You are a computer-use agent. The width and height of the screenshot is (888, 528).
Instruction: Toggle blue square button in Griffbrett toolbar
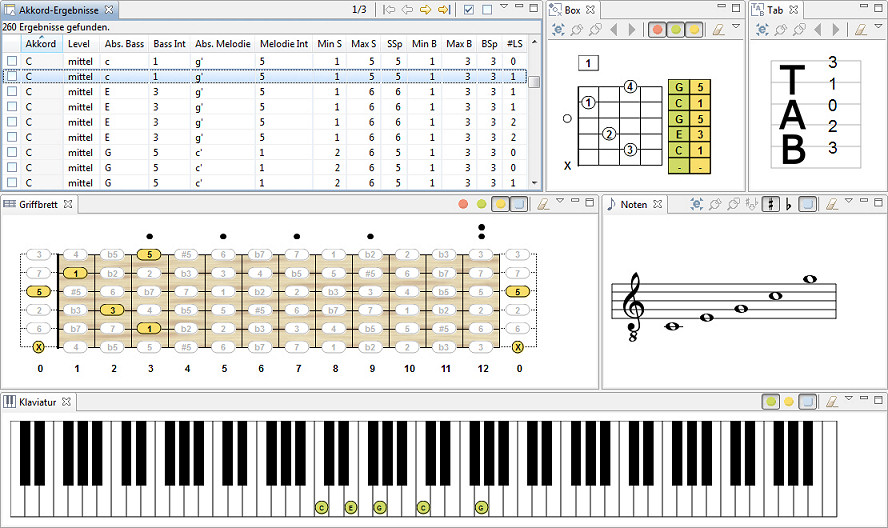pos(519,204)
